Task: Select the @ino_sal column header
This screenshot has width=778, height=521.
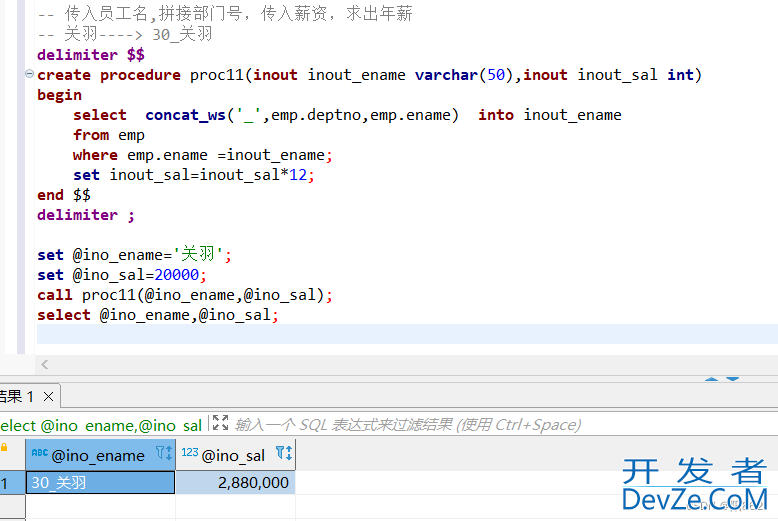Action: pyautogui.click(x=236, y=455)
